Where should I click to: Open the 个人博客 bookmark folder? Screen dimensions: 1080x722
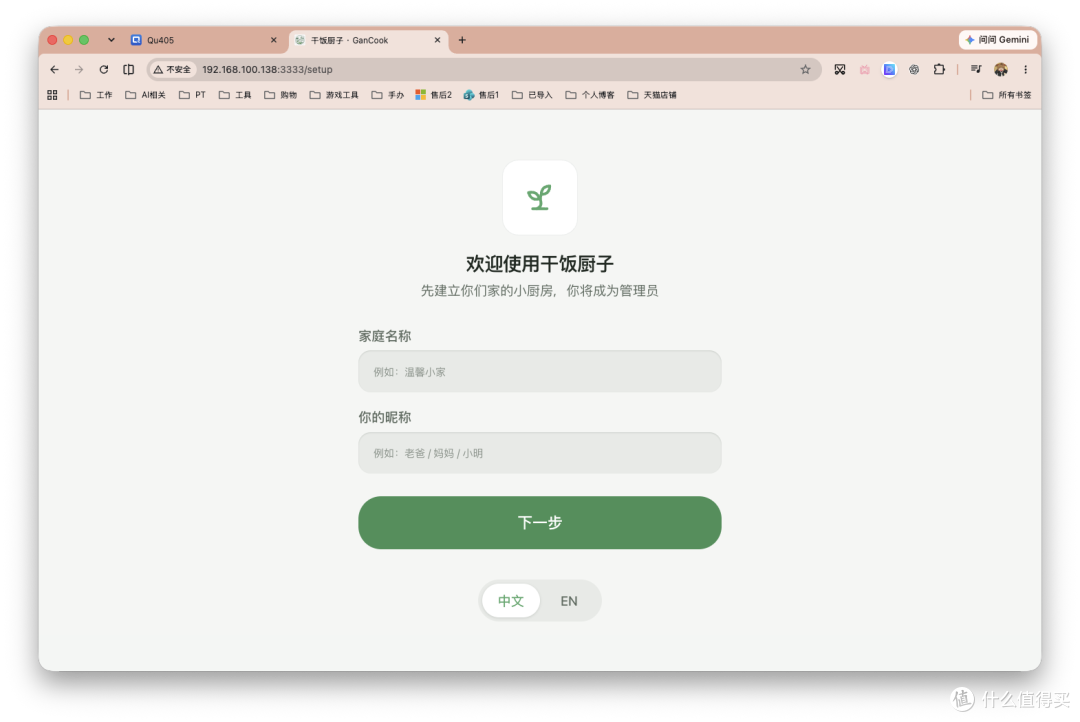point(590,95)
